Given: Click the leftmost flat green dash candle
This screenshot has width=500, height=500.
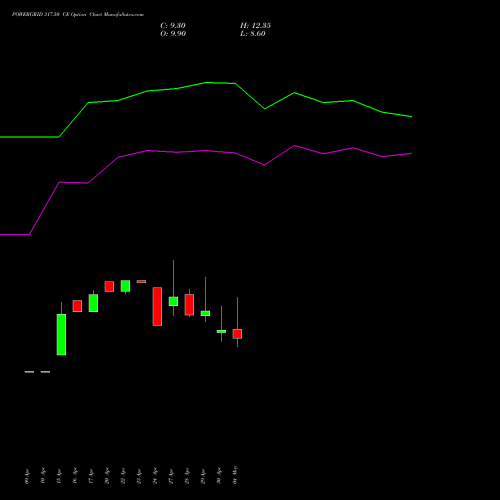Looking at the screenshot, I should [x=29, y=372].
